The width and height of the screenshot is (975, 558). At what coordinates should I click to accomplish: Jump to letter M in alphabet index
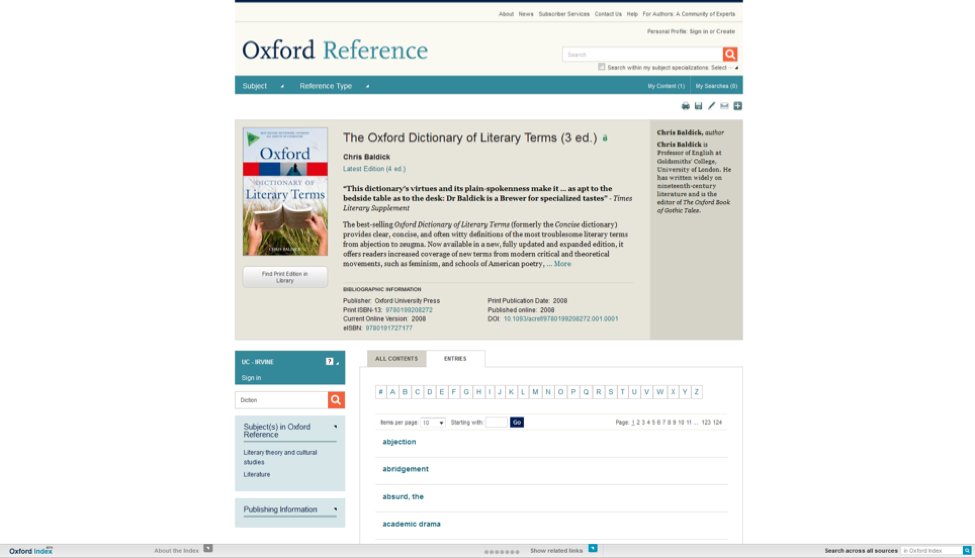[x=535, y=392]
